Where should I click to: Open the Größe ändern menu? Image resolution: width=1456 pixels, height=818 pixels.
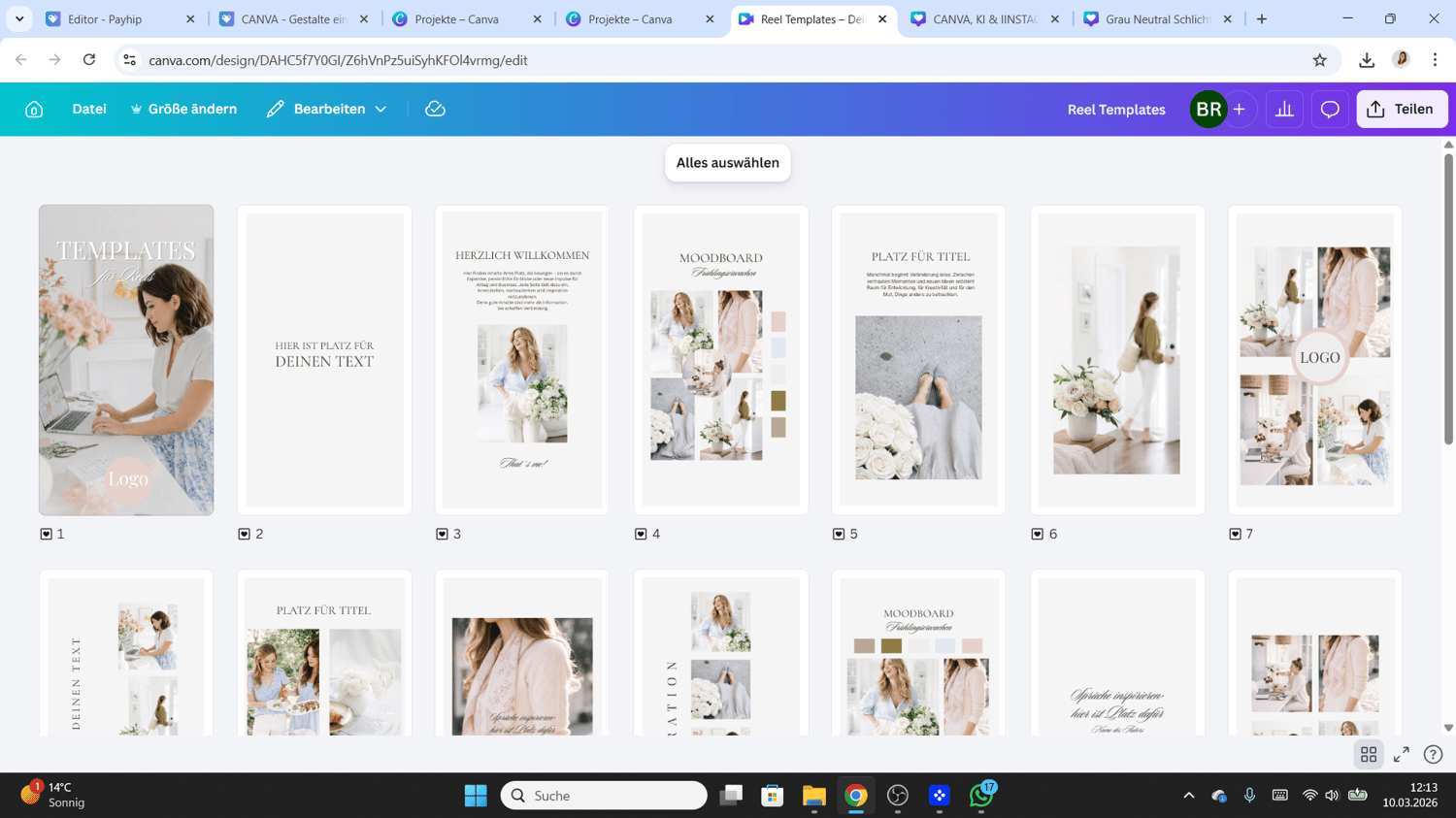[183, 110]
